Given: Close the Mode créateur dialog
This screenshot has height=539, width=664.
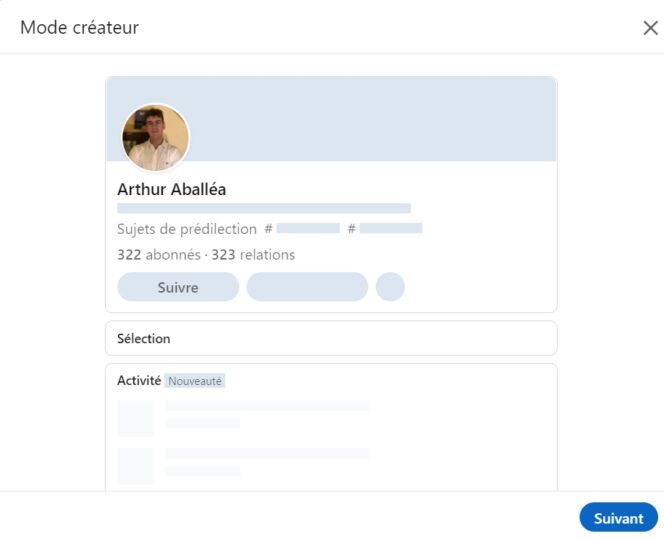Looking at the screenshot, I should pyautogui.click(x=650, y=28).
